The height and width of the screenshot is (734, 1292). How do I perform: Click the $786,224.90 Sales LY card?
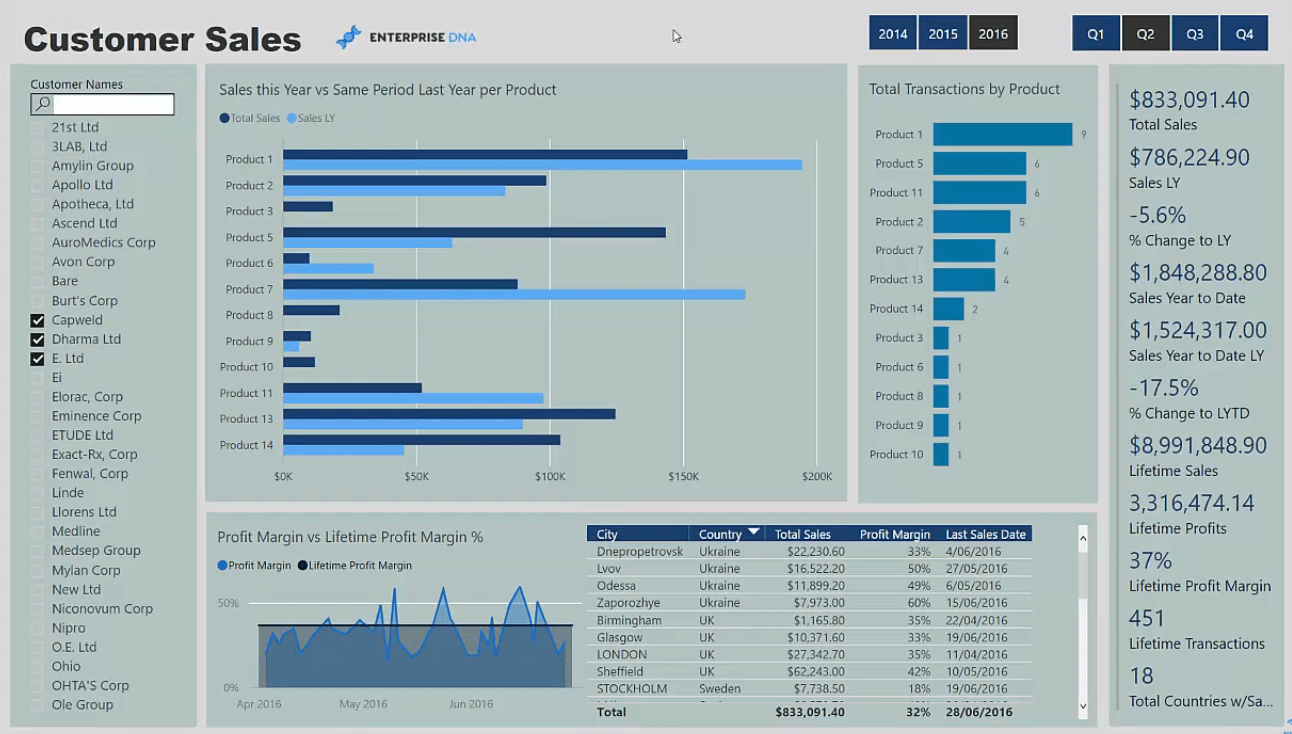point(1189,168)
